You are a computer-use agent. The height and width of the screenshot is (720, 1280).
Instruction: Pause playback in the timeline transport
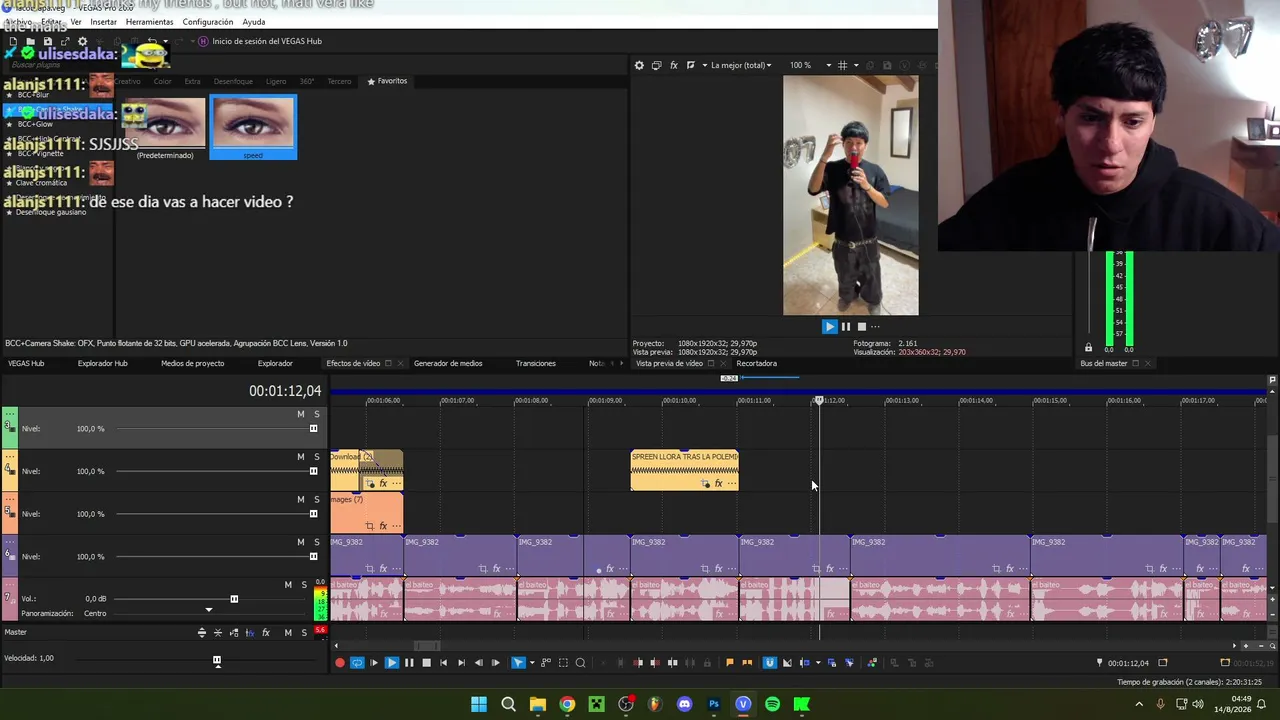tap(409, 662)
